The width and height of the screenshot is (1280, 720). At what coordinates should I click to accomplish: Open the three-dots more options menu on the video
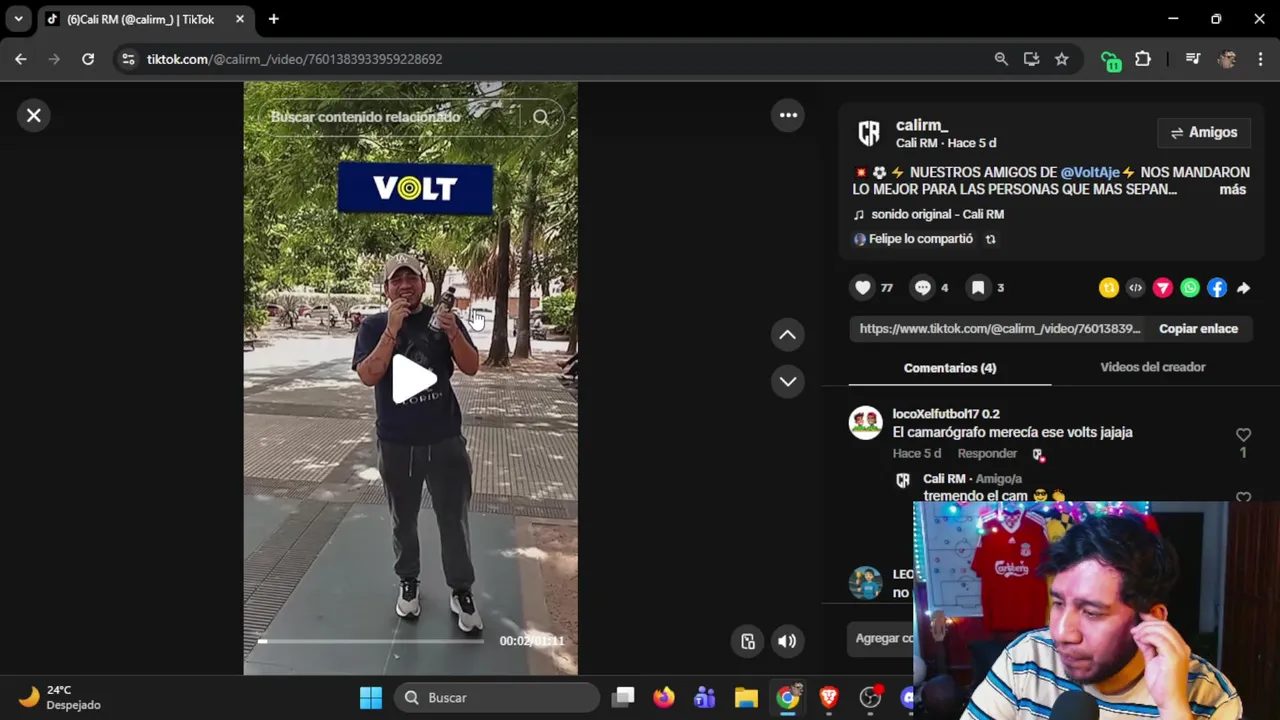[x=788, y=115]
